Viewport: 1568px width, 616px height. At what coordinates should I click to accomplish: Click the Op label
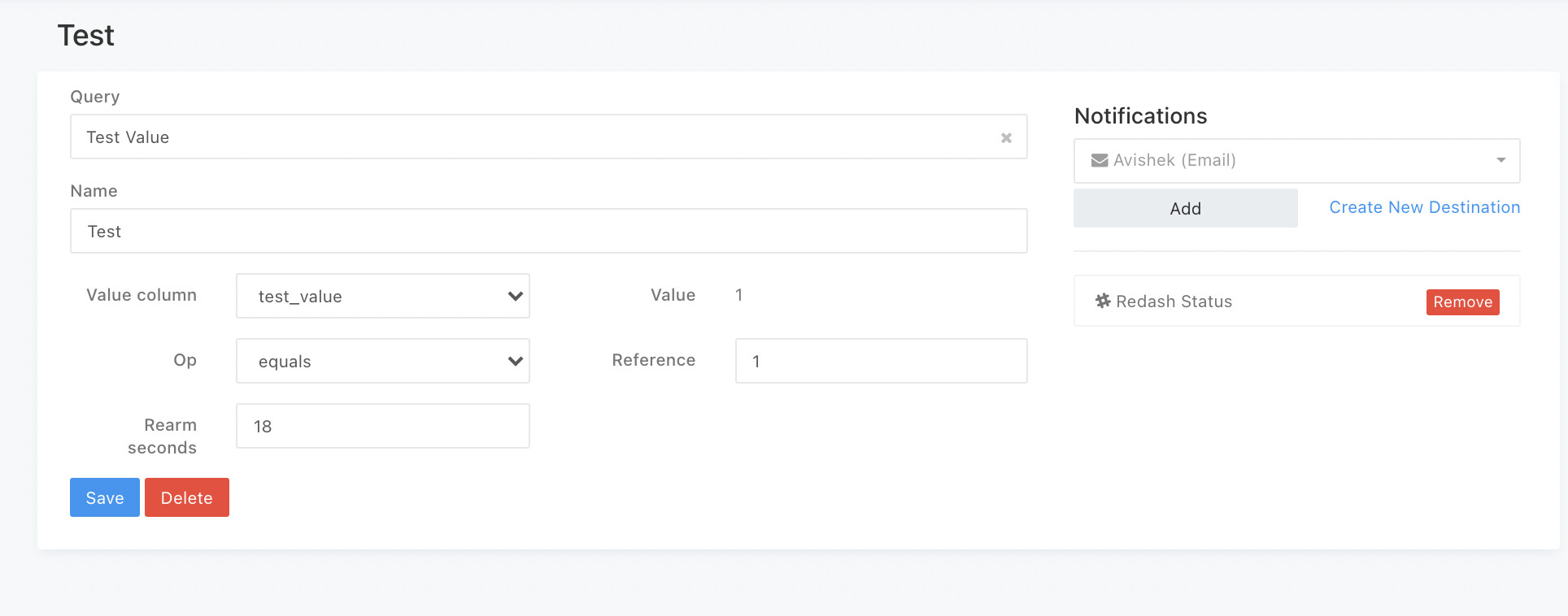pos(185,360)
